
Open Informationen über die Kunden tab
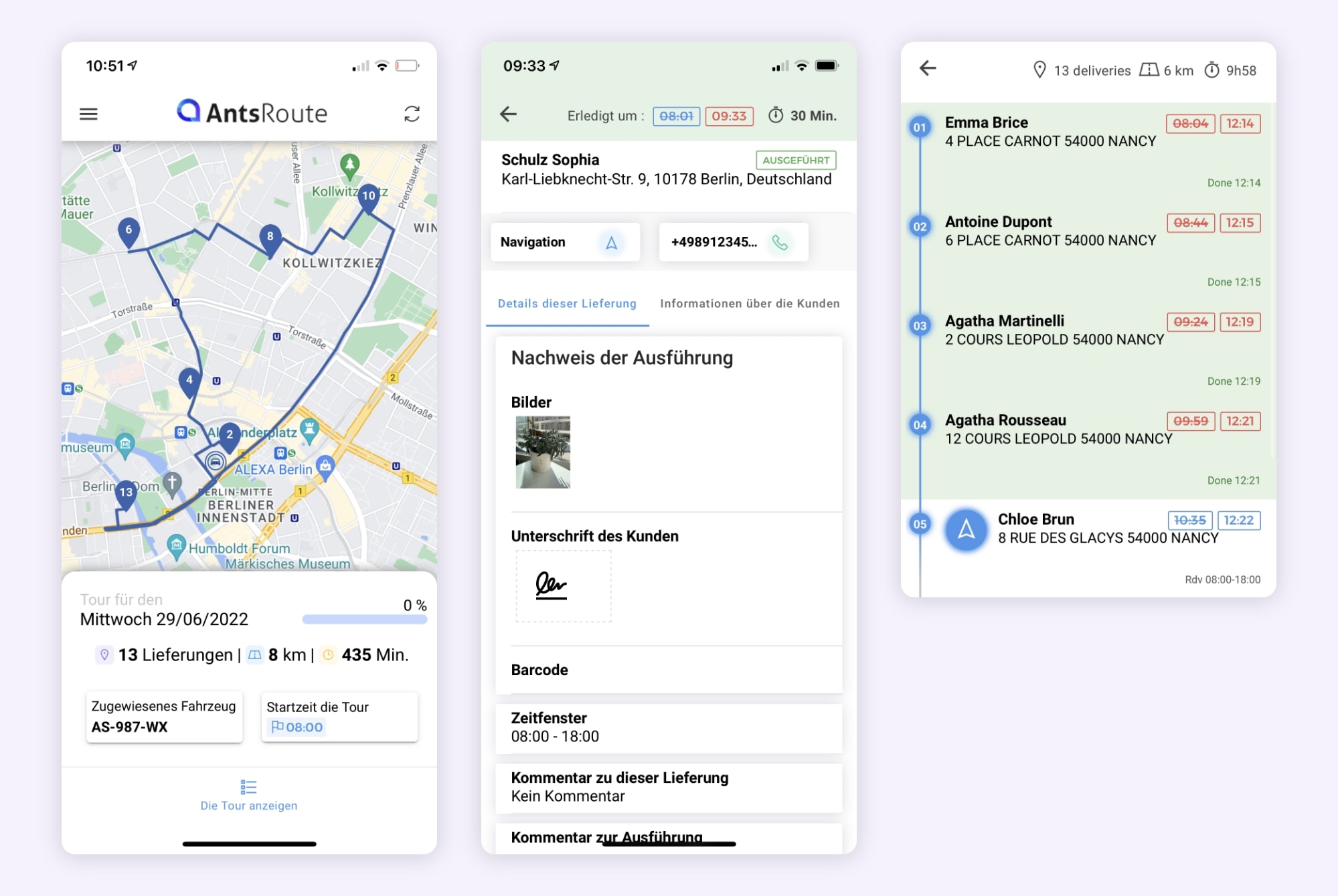pyautogui.click(x=750, y=304)
